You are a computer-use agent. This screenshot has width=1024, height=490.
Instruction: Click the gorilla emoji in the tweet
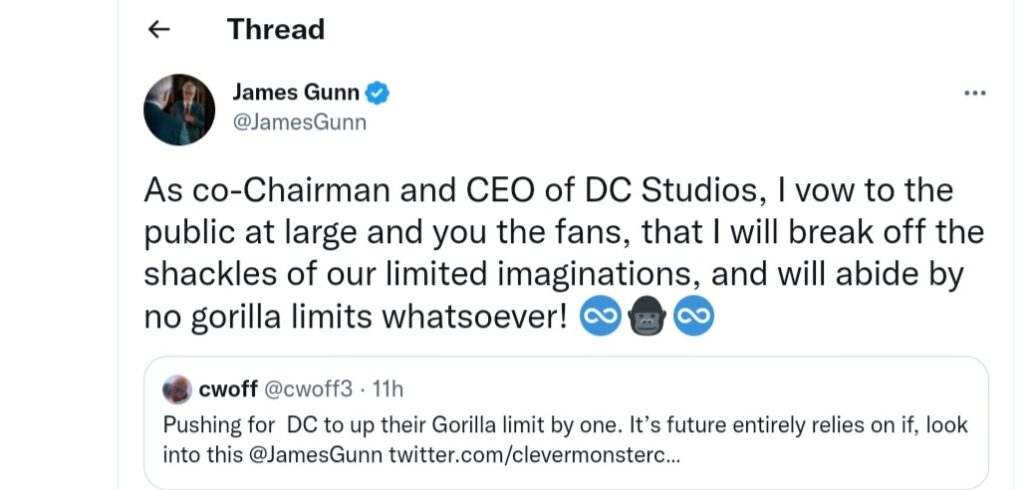pos(648,318)
